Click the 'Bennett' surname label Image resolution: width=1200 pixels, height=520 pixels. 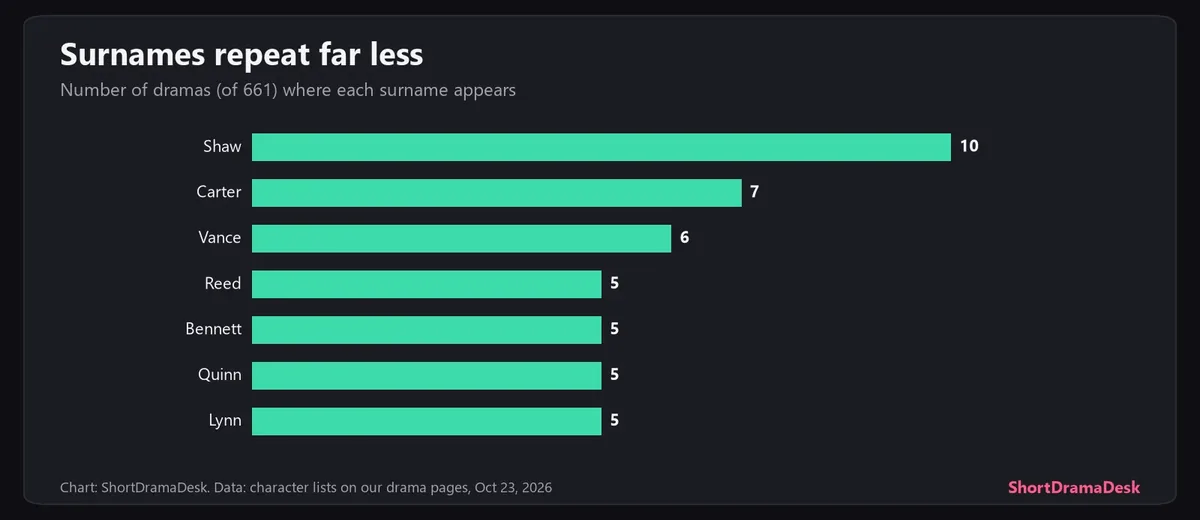pyautogui.click(x=213, y=329)
